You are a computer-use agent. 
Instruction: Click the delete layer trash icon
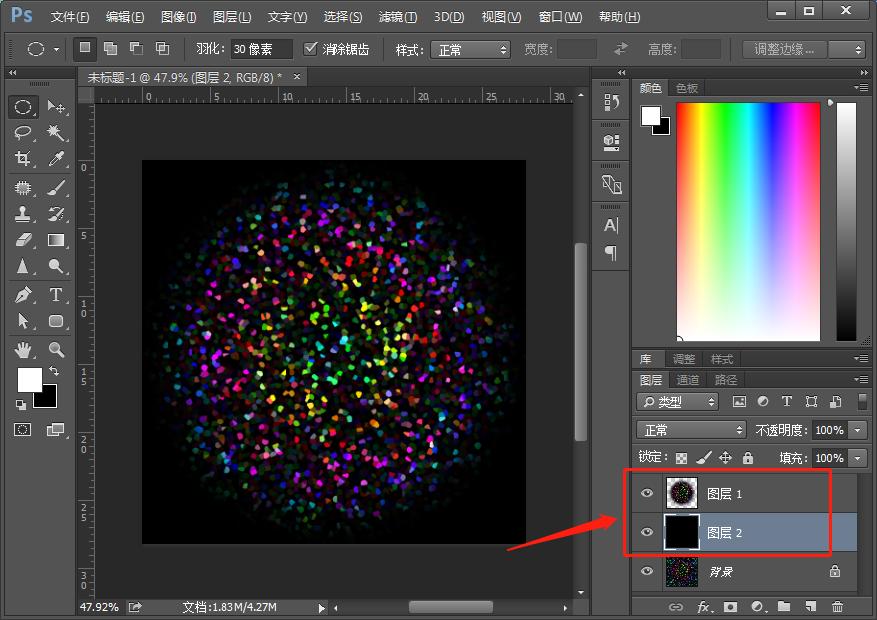coord(838,607)
